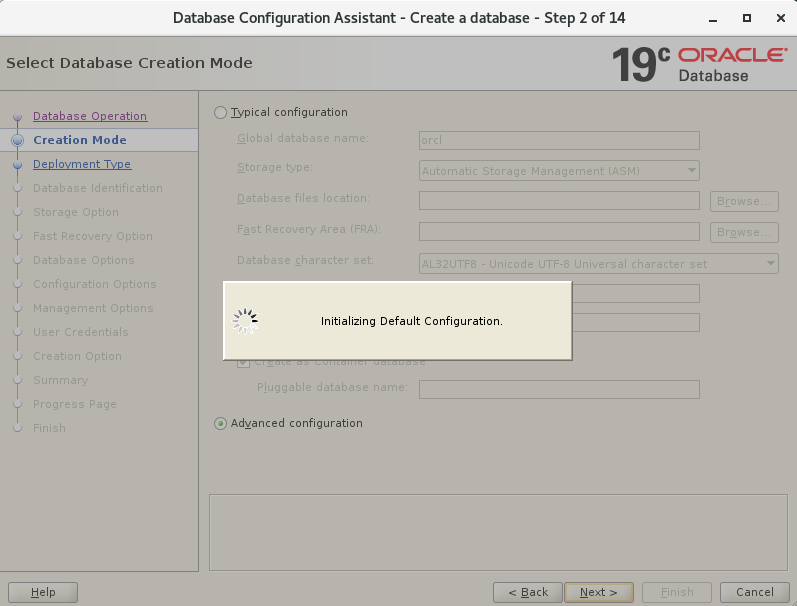Click the Creation Mode step bullet icon
Viewport: 797px width, 606px height.
[x=18, y=140]
